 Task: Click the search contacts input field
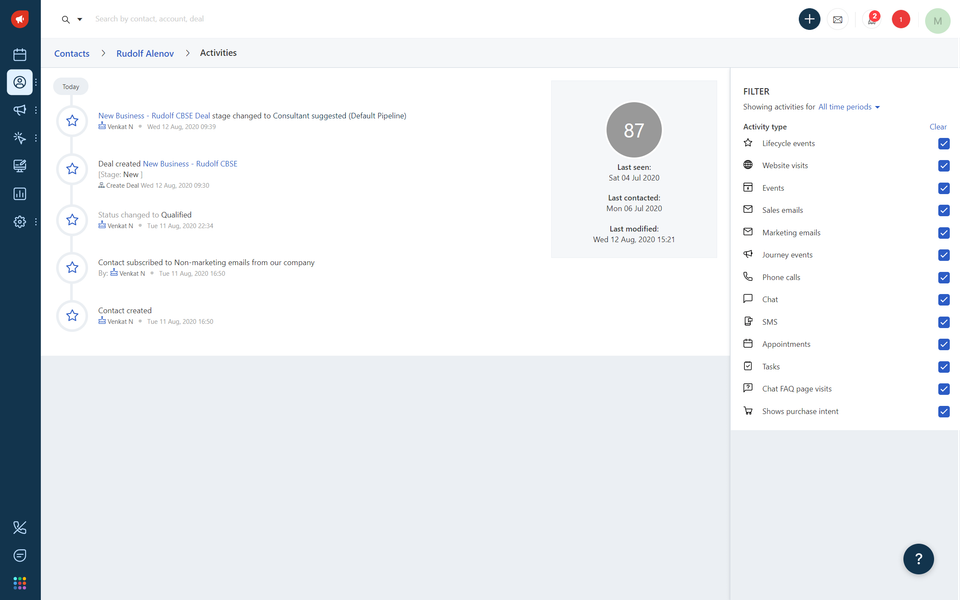(300, 19)
